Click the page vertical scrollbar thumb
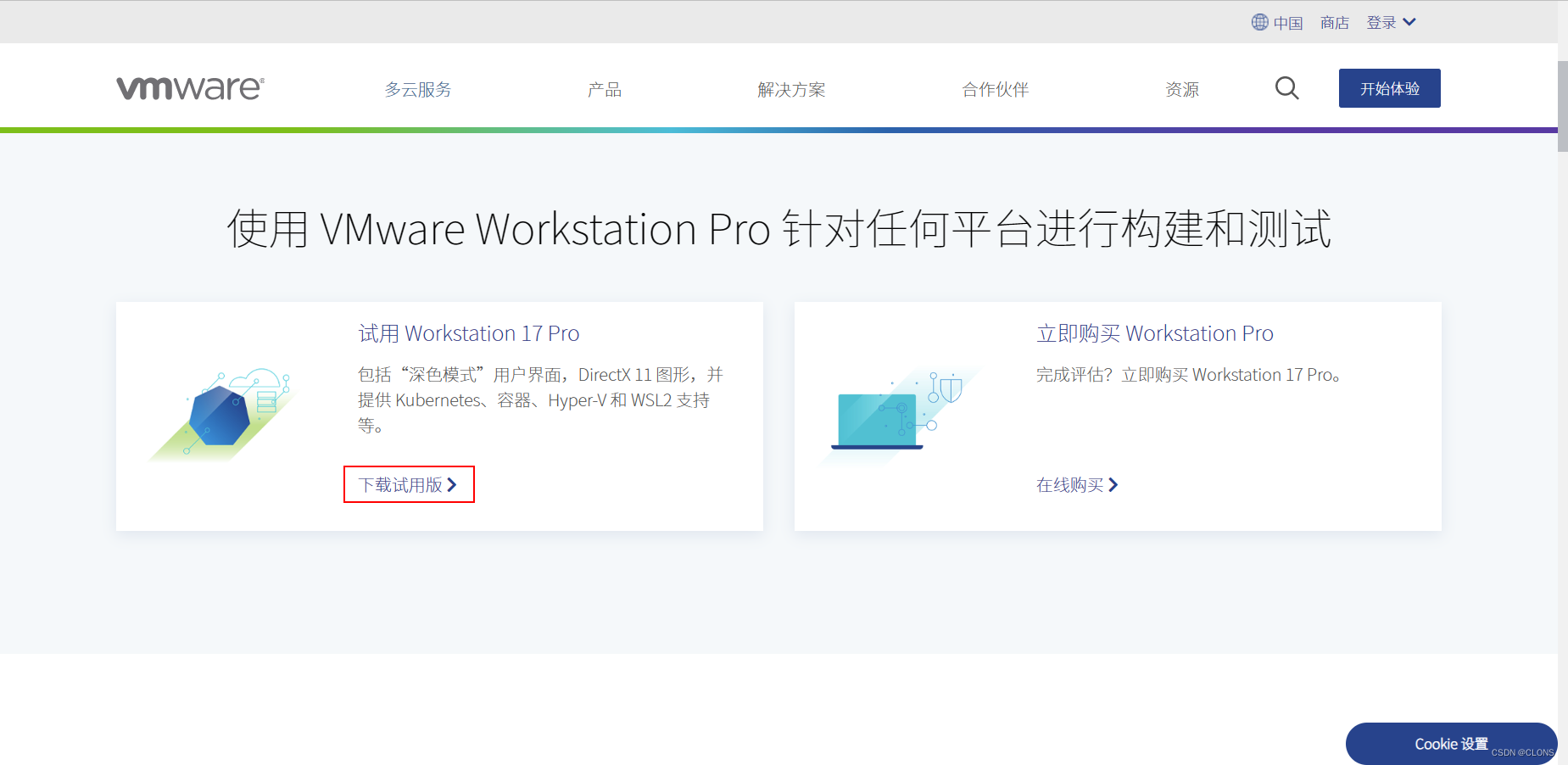This screenshot has width=1568, height=765. pos(1562,105)
